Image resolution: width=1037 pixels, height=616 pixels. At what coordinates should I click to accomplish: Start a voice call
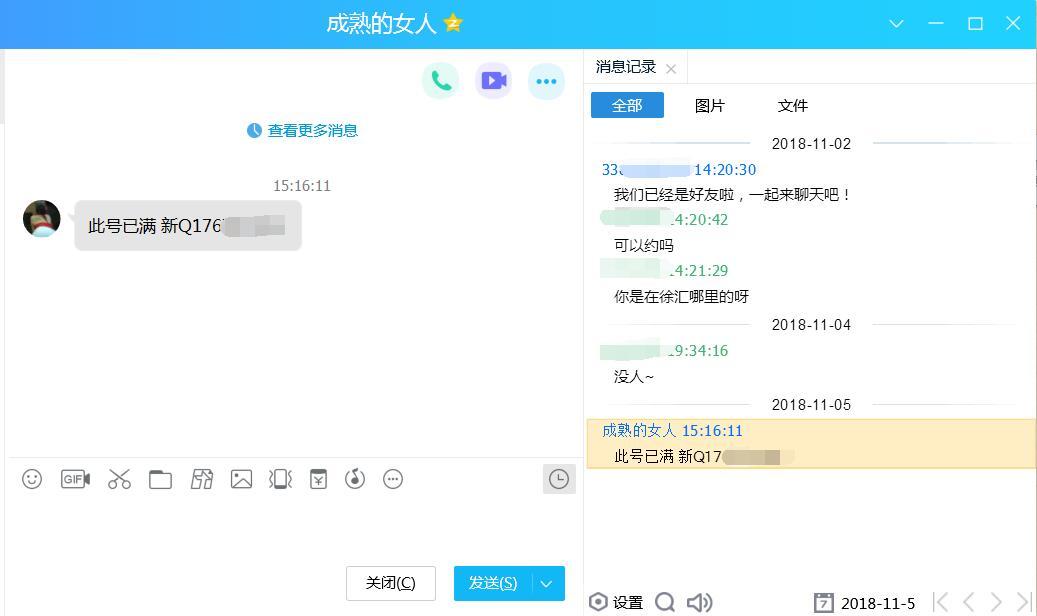(x=441, y=81)
